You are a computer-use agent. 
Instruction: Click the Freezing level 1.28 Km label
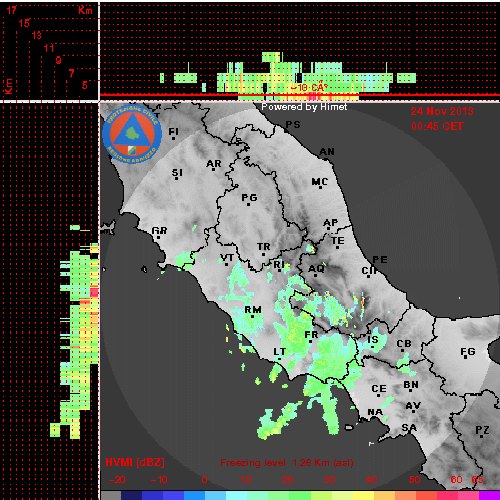[287, 463]
